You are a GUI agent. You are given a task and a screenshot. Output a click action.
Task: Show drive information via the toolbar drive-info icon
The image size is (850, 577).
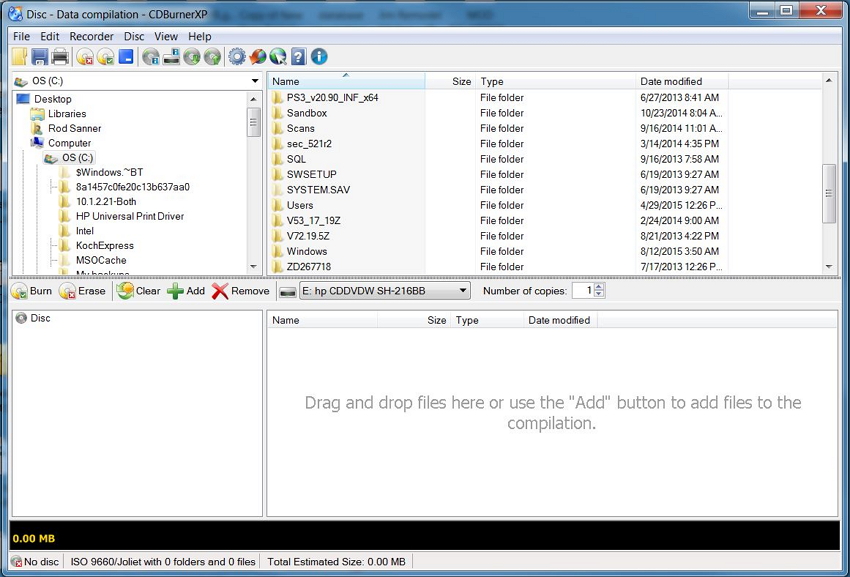point(171,56)
